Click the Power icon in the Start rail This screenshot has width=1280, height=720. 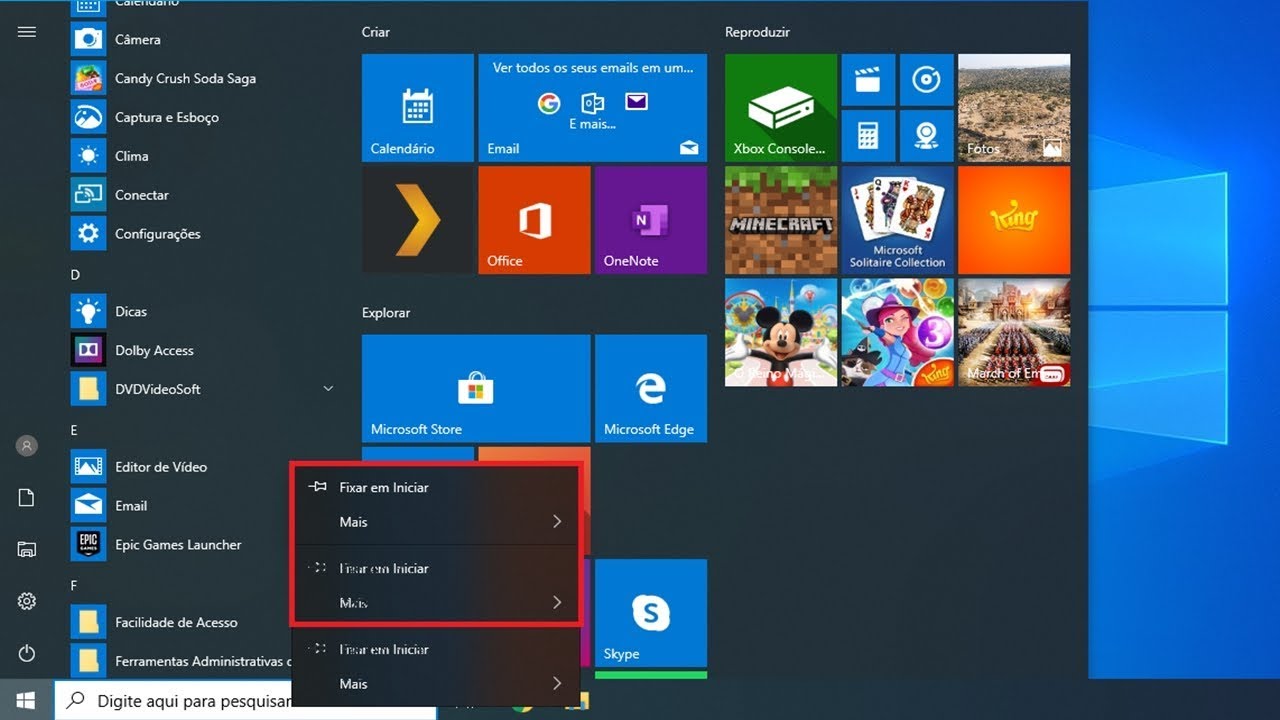[27, 653]
